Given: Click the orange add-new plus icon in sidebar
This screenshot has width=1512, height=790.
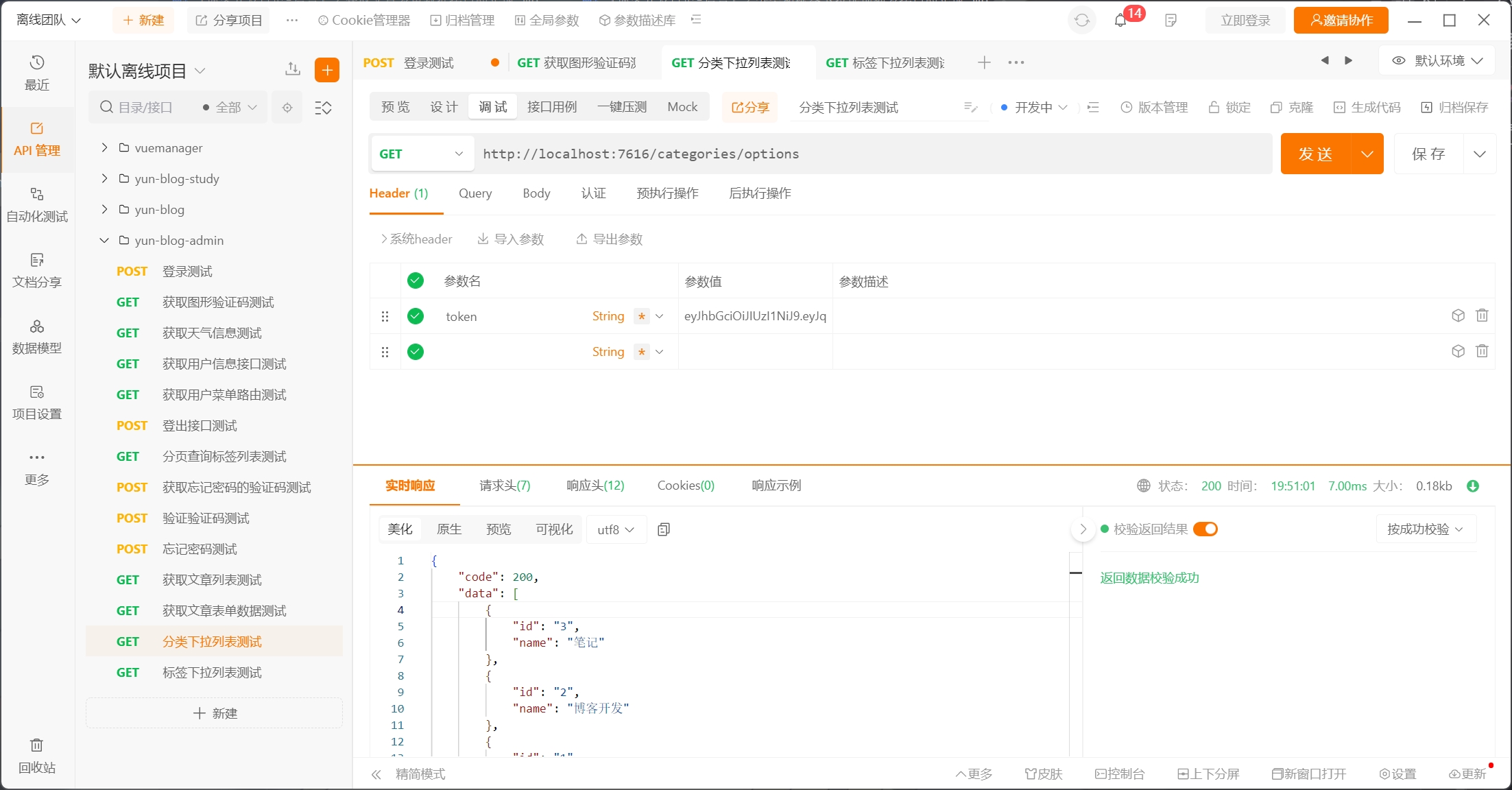Looking at the screenshot, I should [x=327, y=70].
